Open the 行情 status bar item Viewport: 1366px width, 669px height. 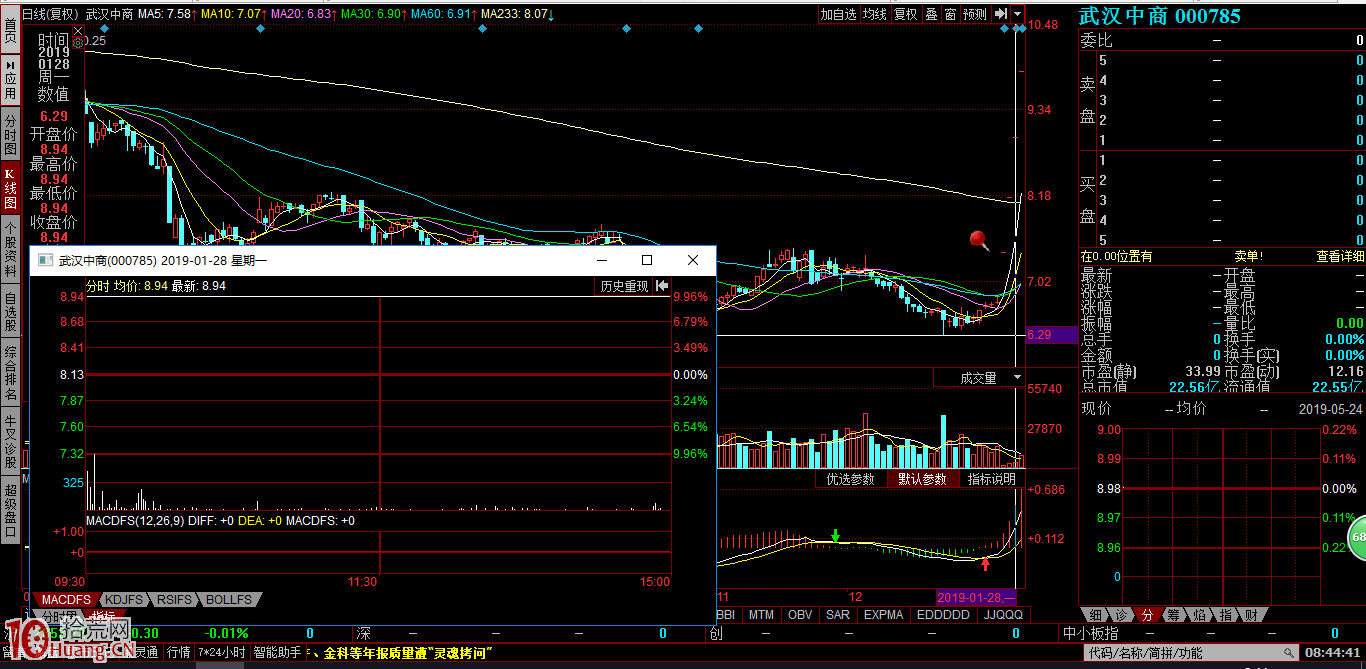coord(179,652)
